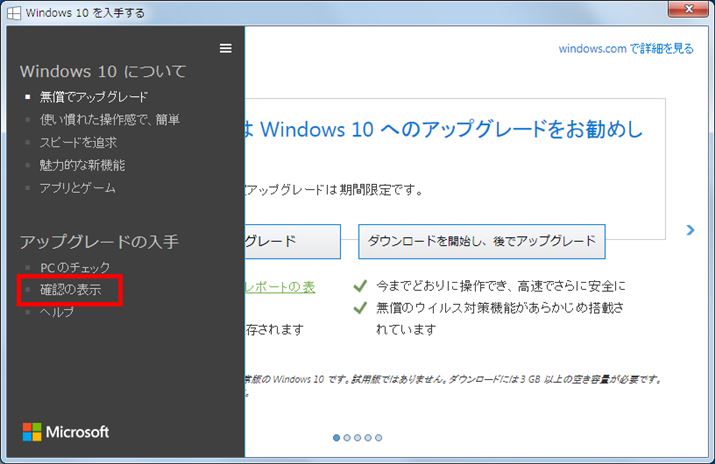Screen dimensions: 715x464
Task: Go to next slide with right chevron
Action: coord(690,230)
